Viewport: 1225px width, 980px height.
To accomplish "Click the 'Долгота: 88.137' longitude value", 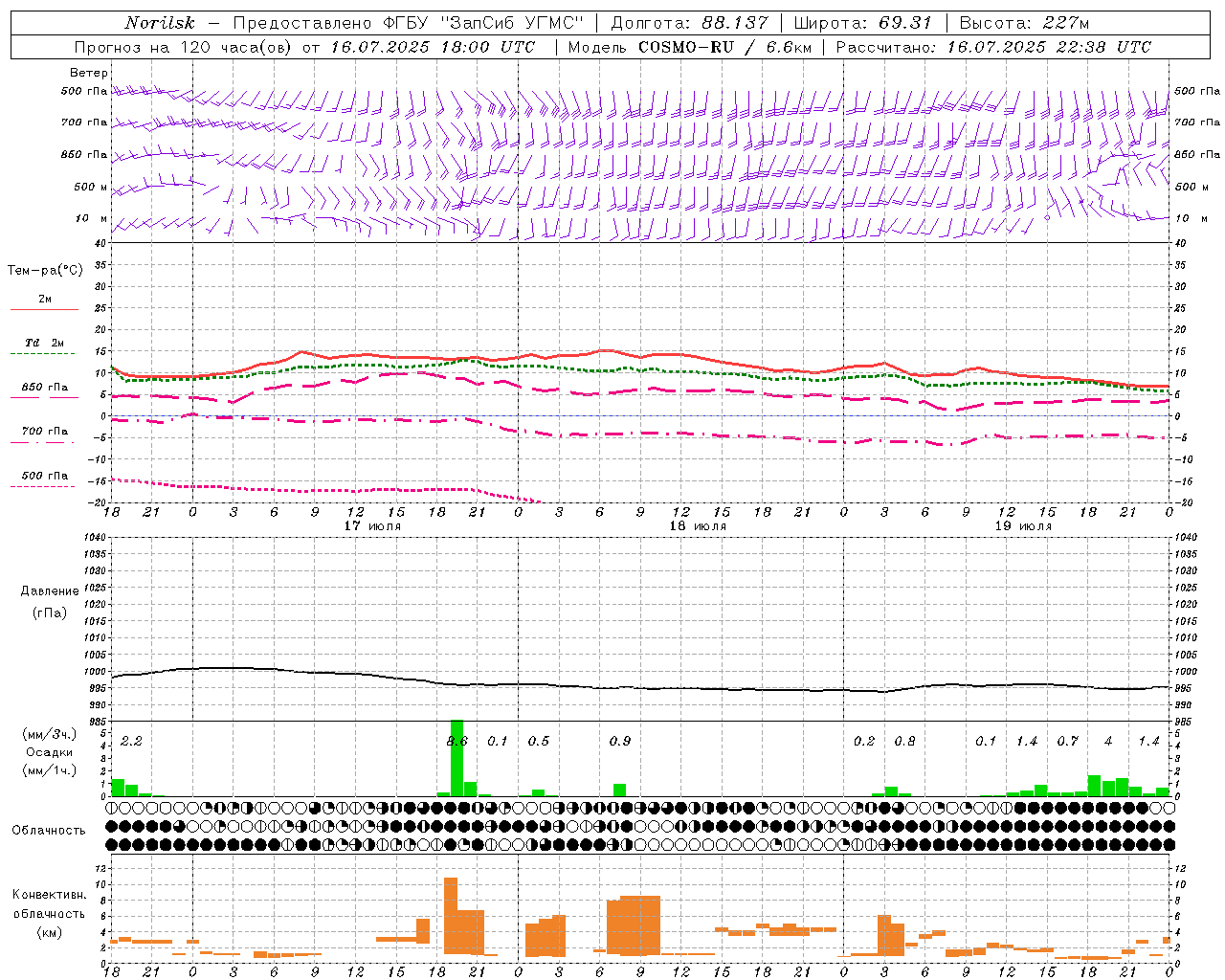I will 689,23.
